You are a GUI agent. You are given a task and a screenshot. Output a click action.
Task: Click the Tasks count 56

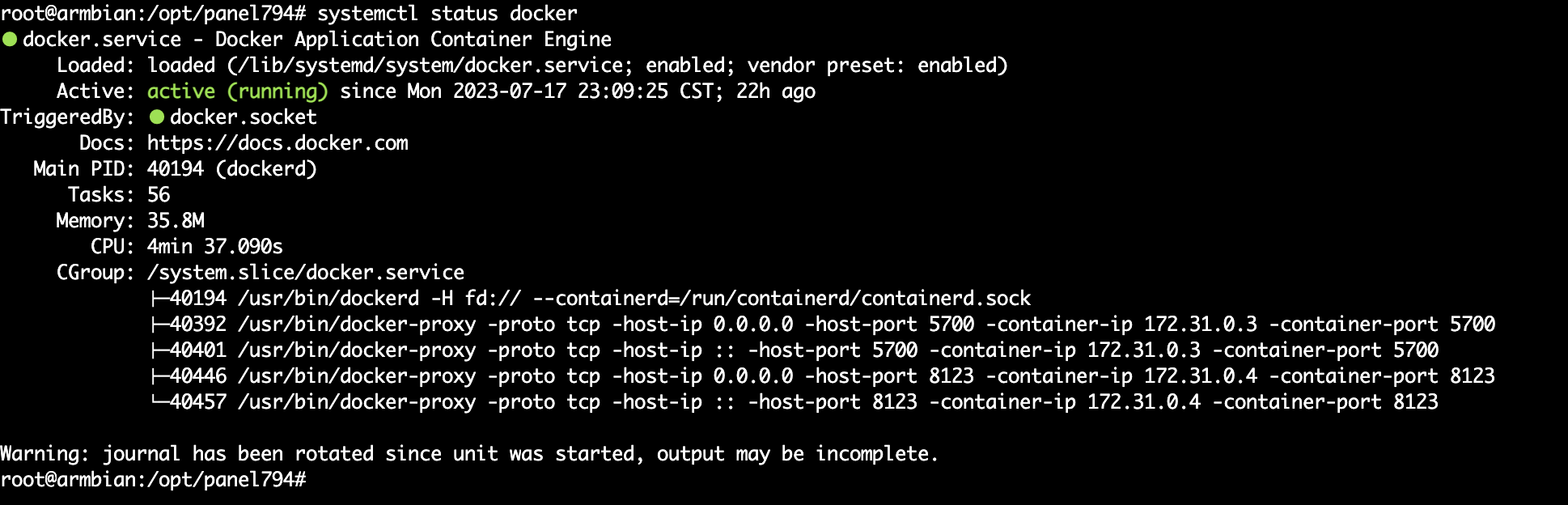[x=159, y=195]
